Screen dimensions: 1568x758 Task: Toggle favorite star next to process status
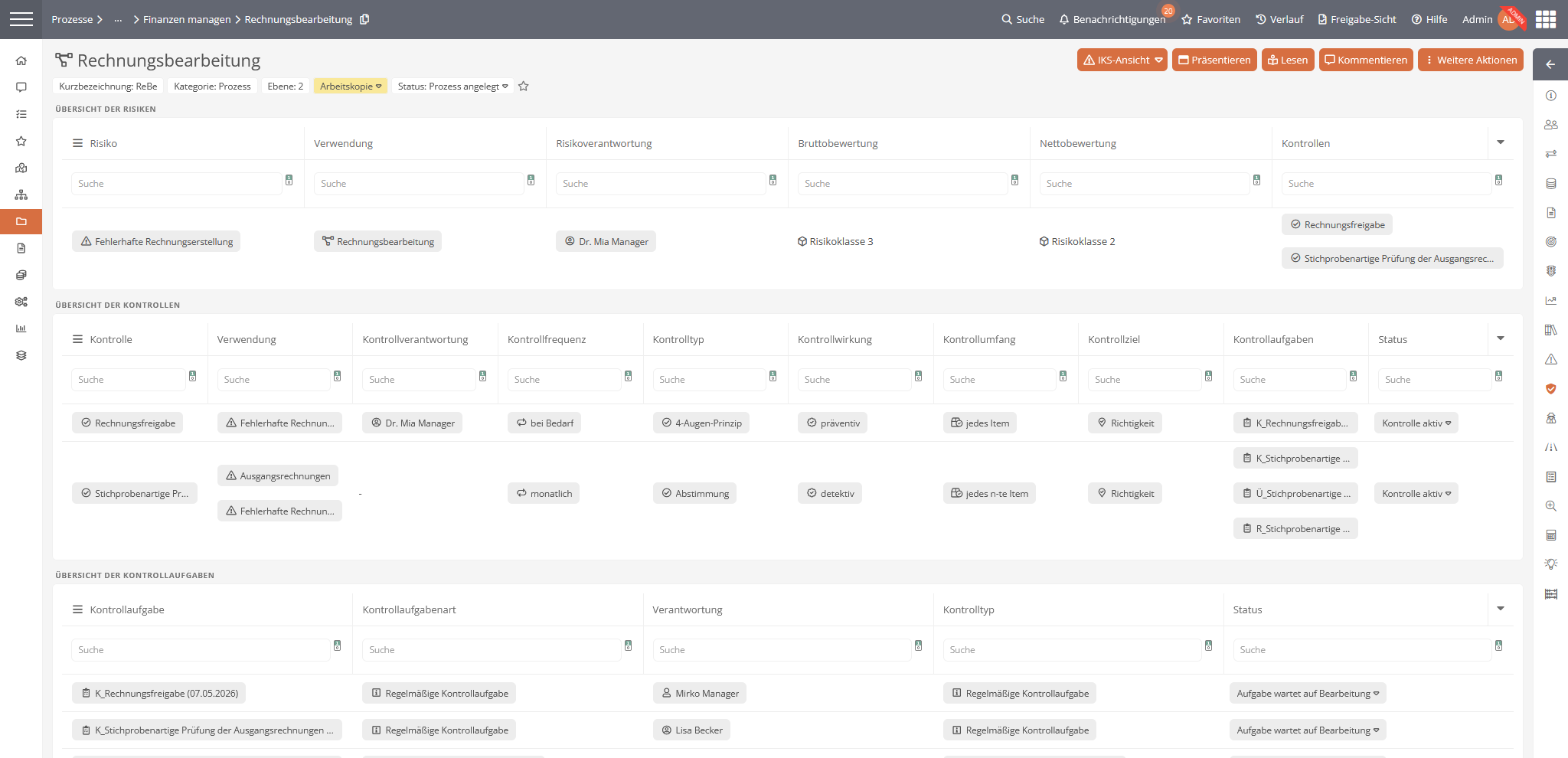point(524,87)
